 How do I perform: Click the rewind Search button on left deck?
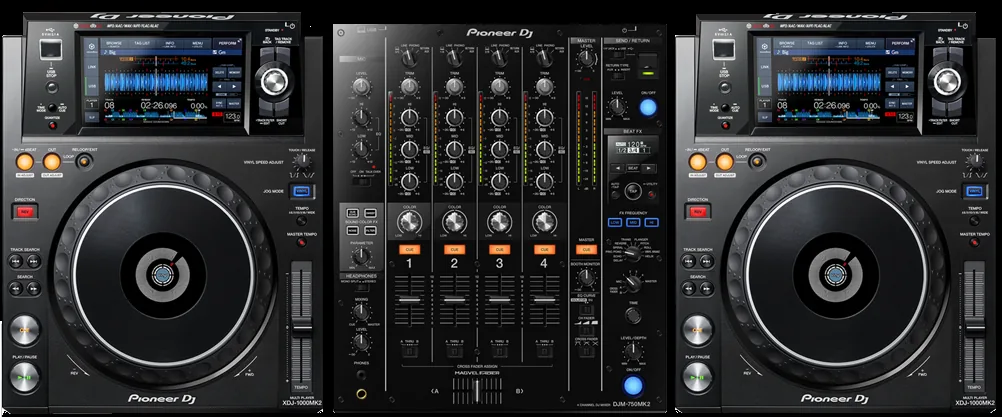click(x=16, y=289)
